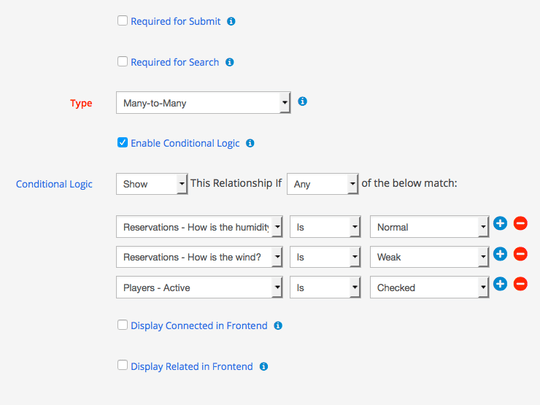The width and height of the screenshot is (540, 405).
Task: Open the Players - Active field selector
Action: tap(199, 287)
